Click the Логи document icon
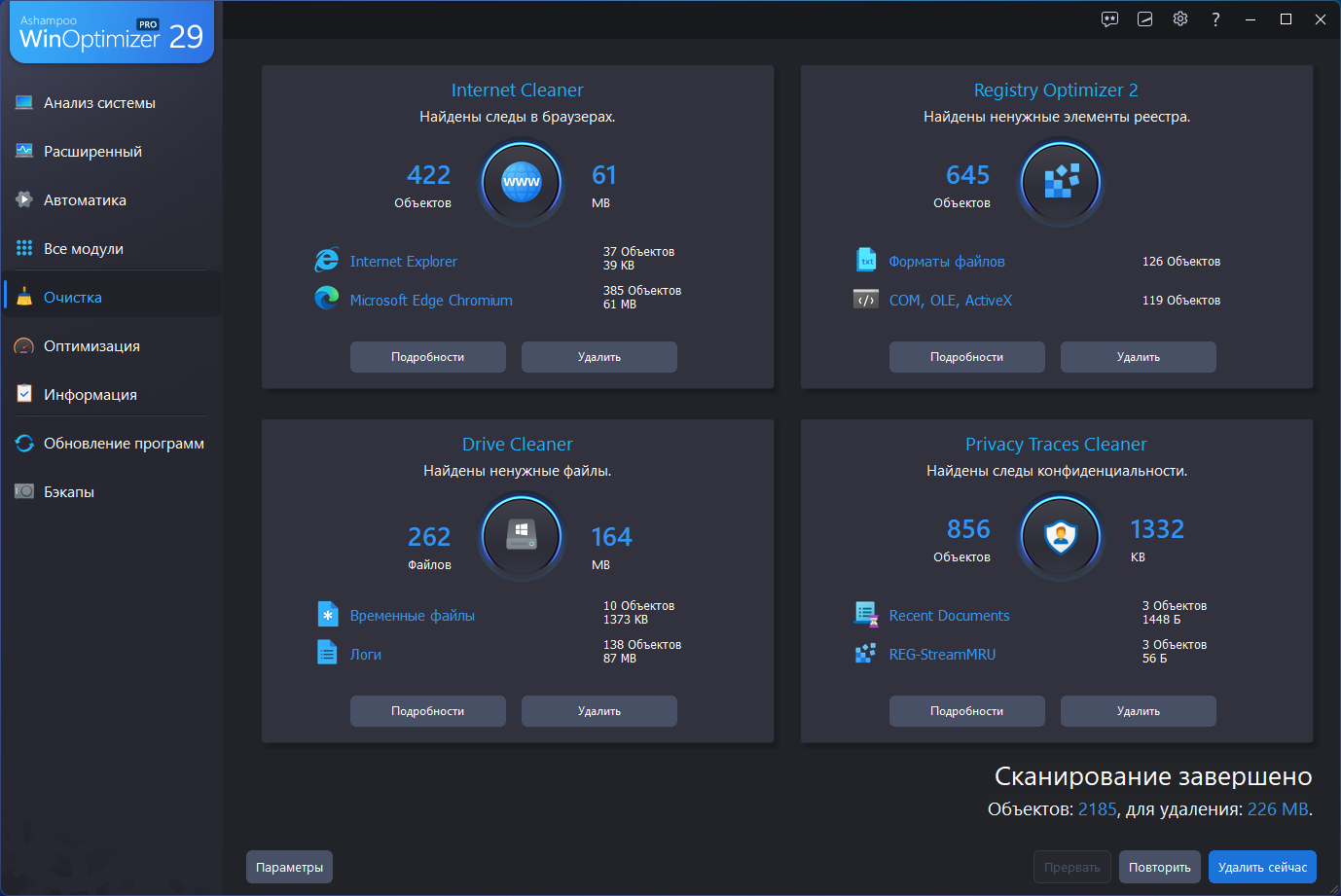This screenshot has width=1341, height=896. (327, 652)
